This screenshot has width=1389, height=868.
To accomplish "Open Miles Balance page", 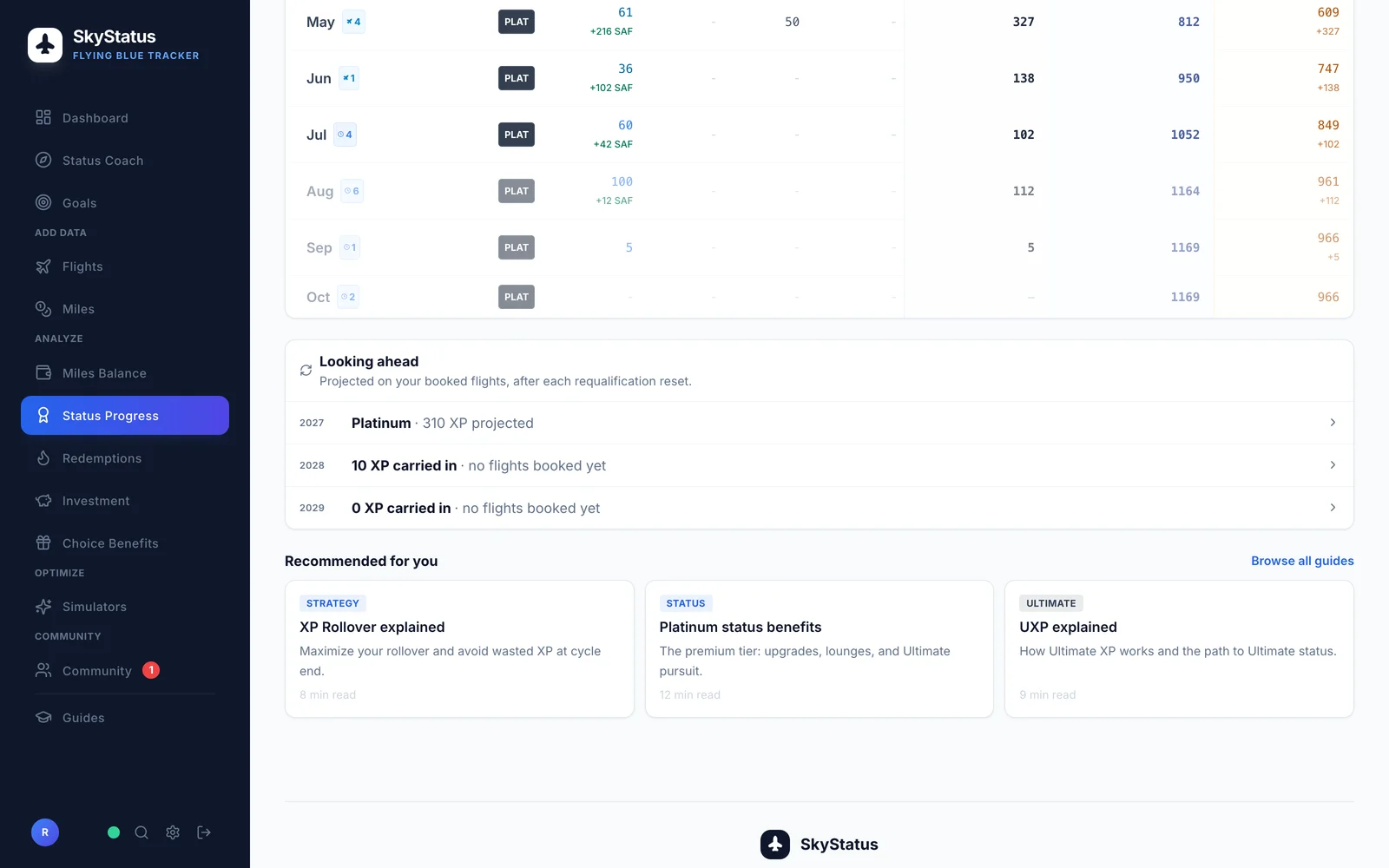I will click(x=125, y=373).
